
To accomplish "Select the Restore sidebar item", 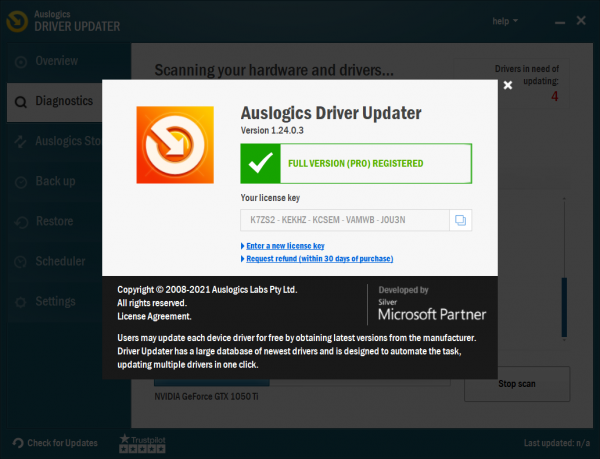I will 54,221.
